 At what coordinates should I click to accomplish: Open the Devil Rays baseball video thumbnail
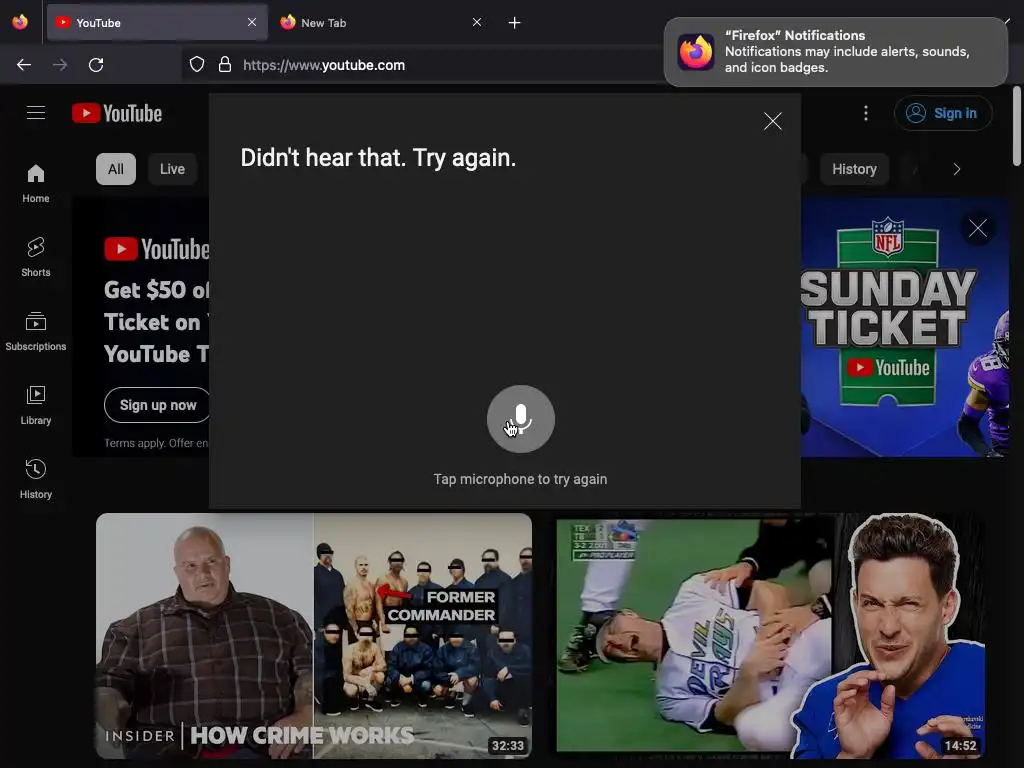click(x=771, y=636)
